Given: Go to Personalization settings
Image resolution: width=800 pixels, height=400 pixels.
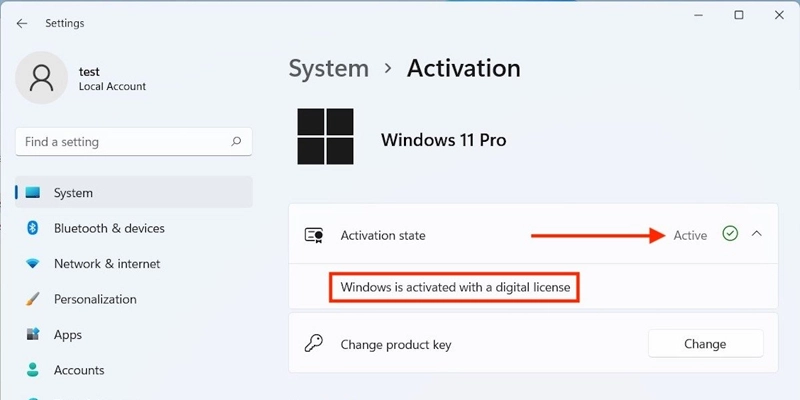Looking at the screenshot, I should click(x=95, y=299).
